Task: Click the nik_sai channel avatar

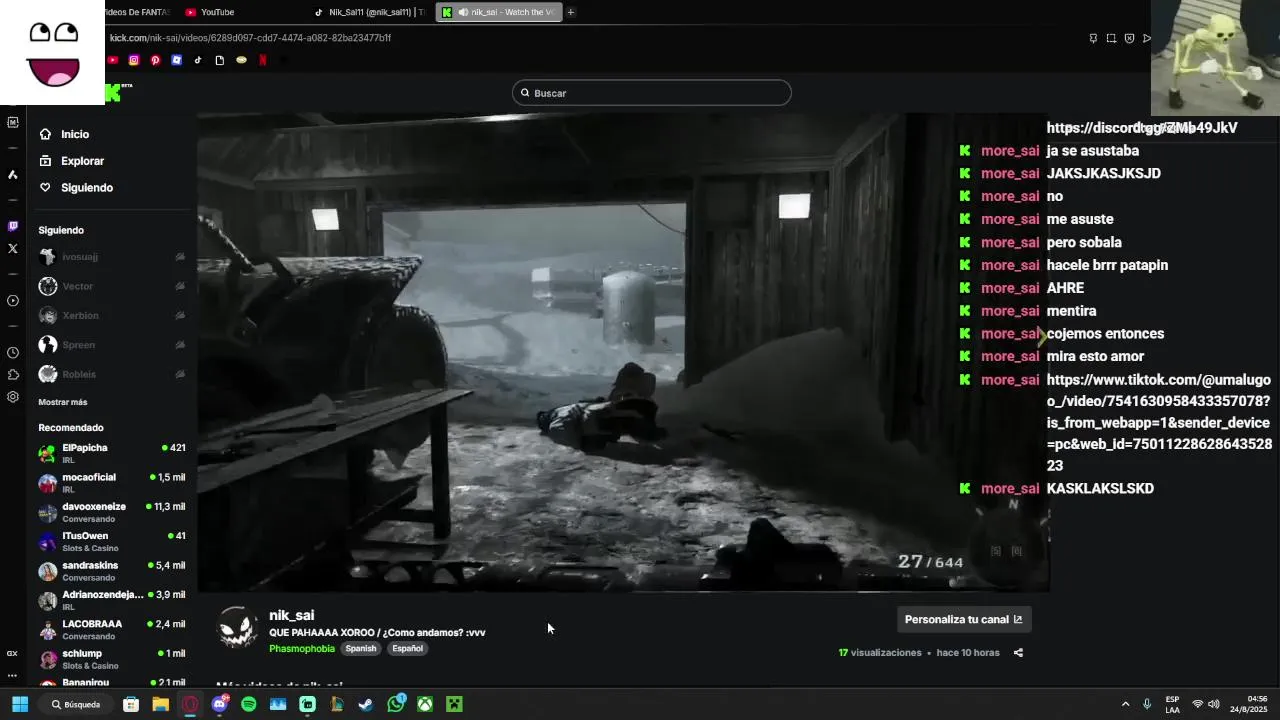Action: coord(238,628)
